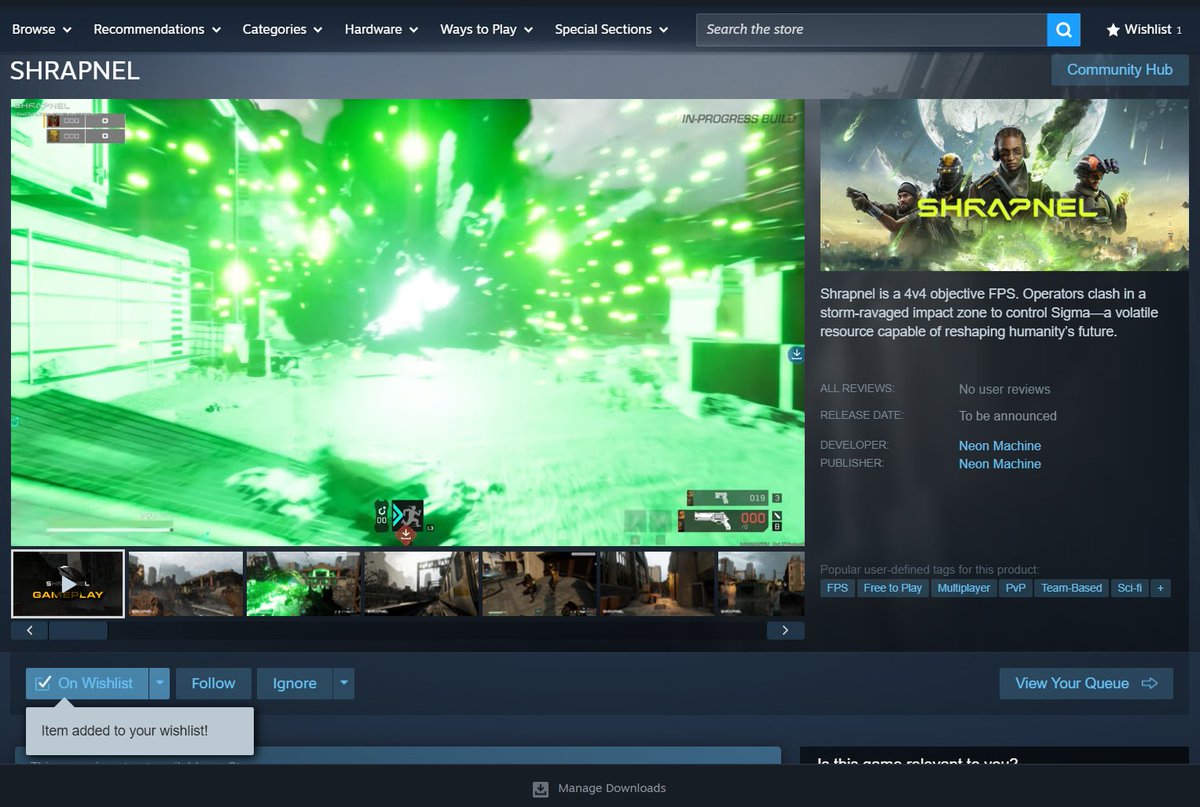Open developer Neon Machine link

[x=999, y=446]
